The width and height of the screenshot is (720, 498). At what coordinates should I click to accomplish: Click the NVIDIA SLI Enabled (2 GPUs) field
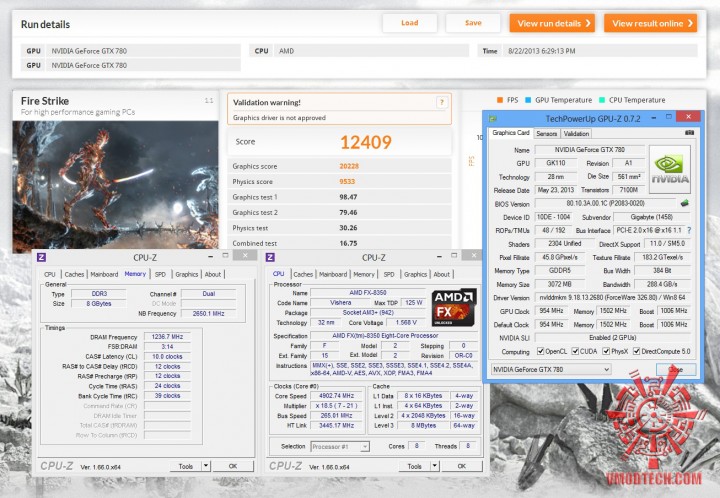pyautogui.click(x=613, y=337)
